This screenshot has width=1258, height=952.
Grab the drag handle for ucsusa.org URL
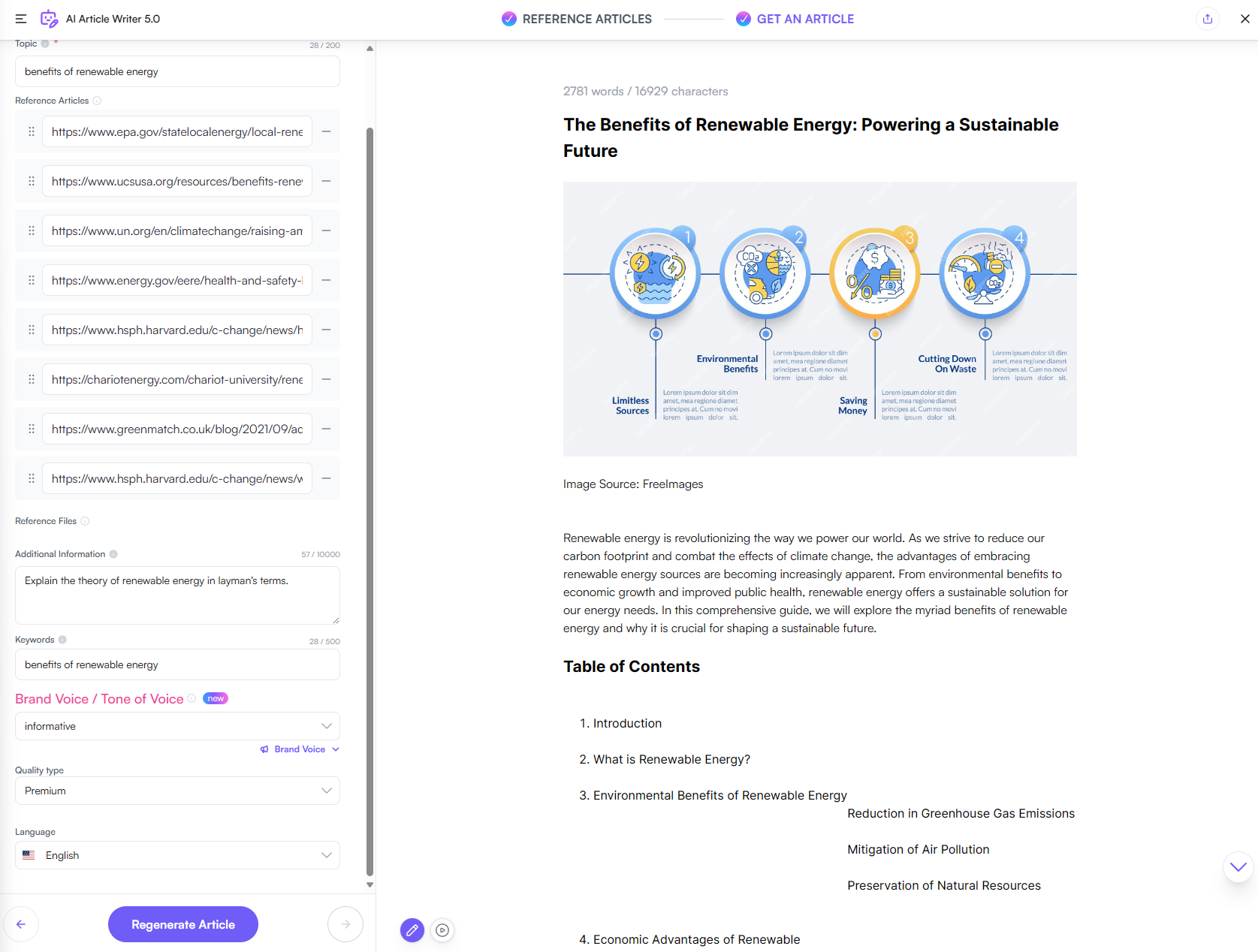coord(32,181)
